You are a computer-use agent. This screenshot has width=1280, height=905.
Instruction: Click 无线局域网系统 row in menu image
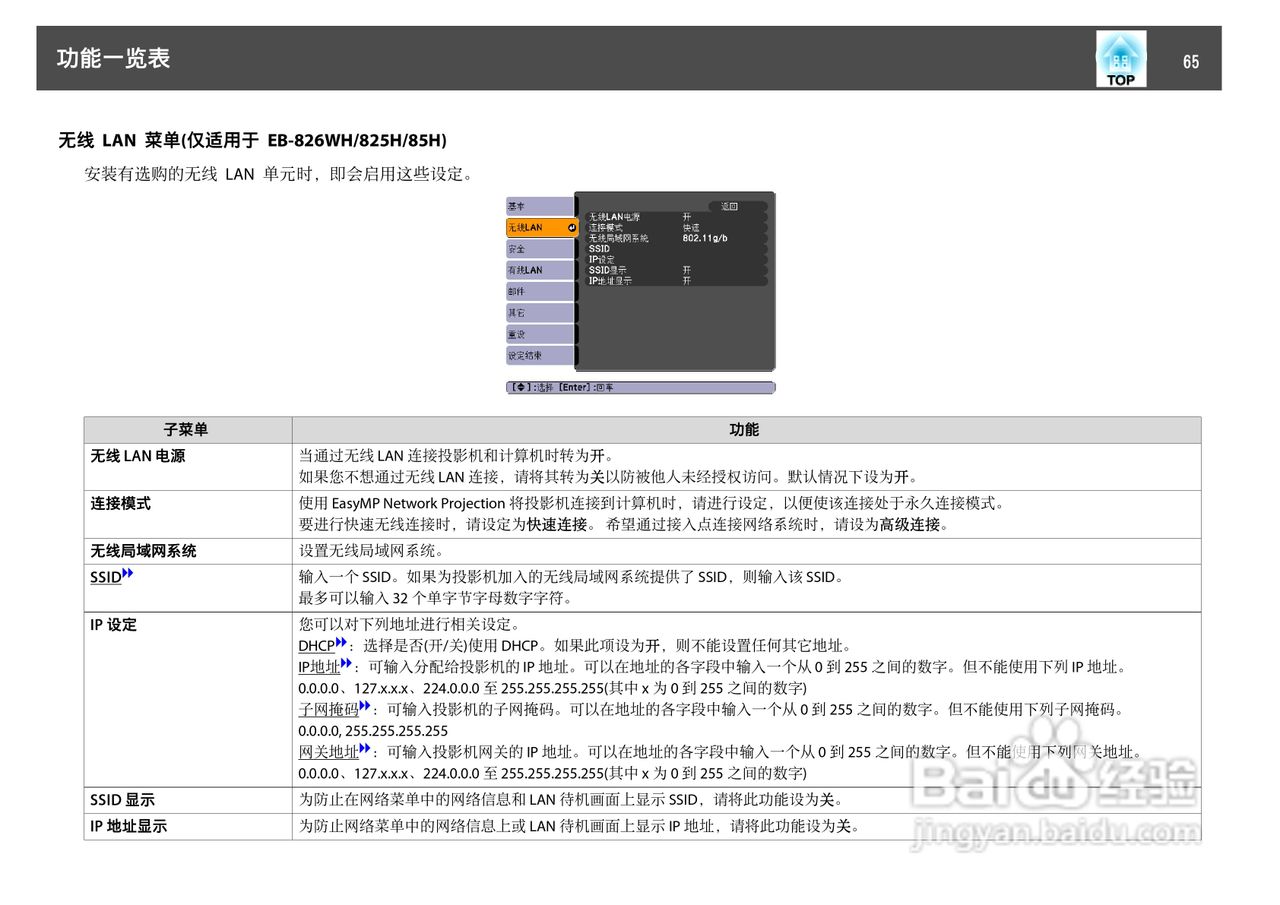point(676,238)
